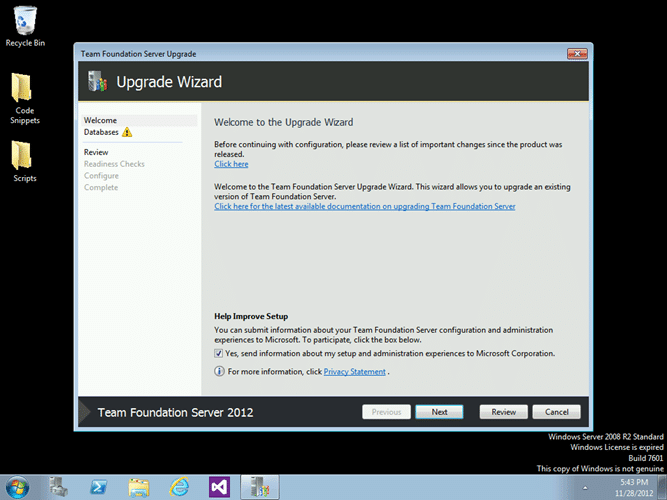Click the Review button in footer
The height and width of the screenshot is (500, 667).
click(504, 412)
